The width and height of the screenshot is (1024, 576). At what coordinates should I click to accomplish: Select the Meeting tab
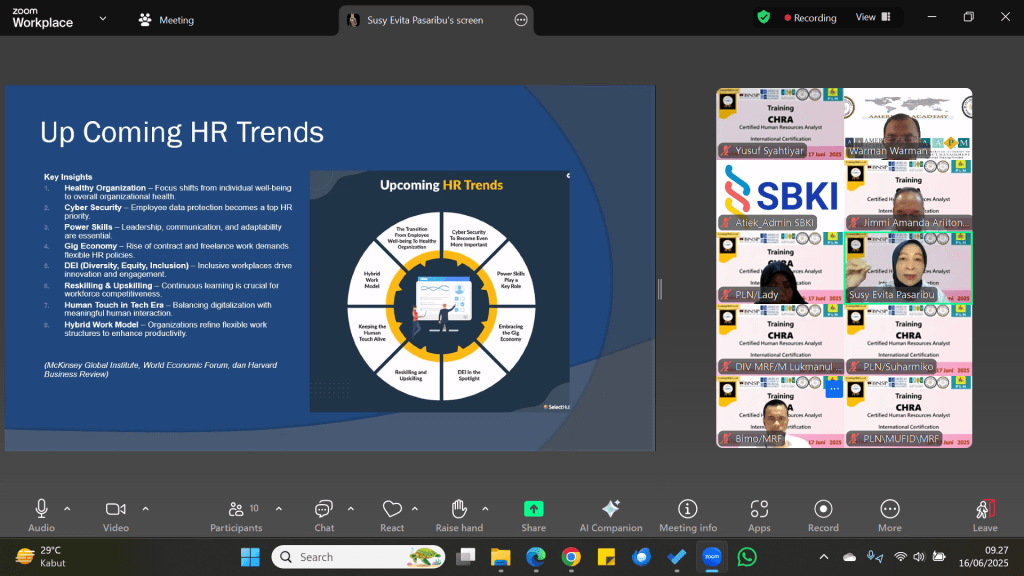[167, 20]
